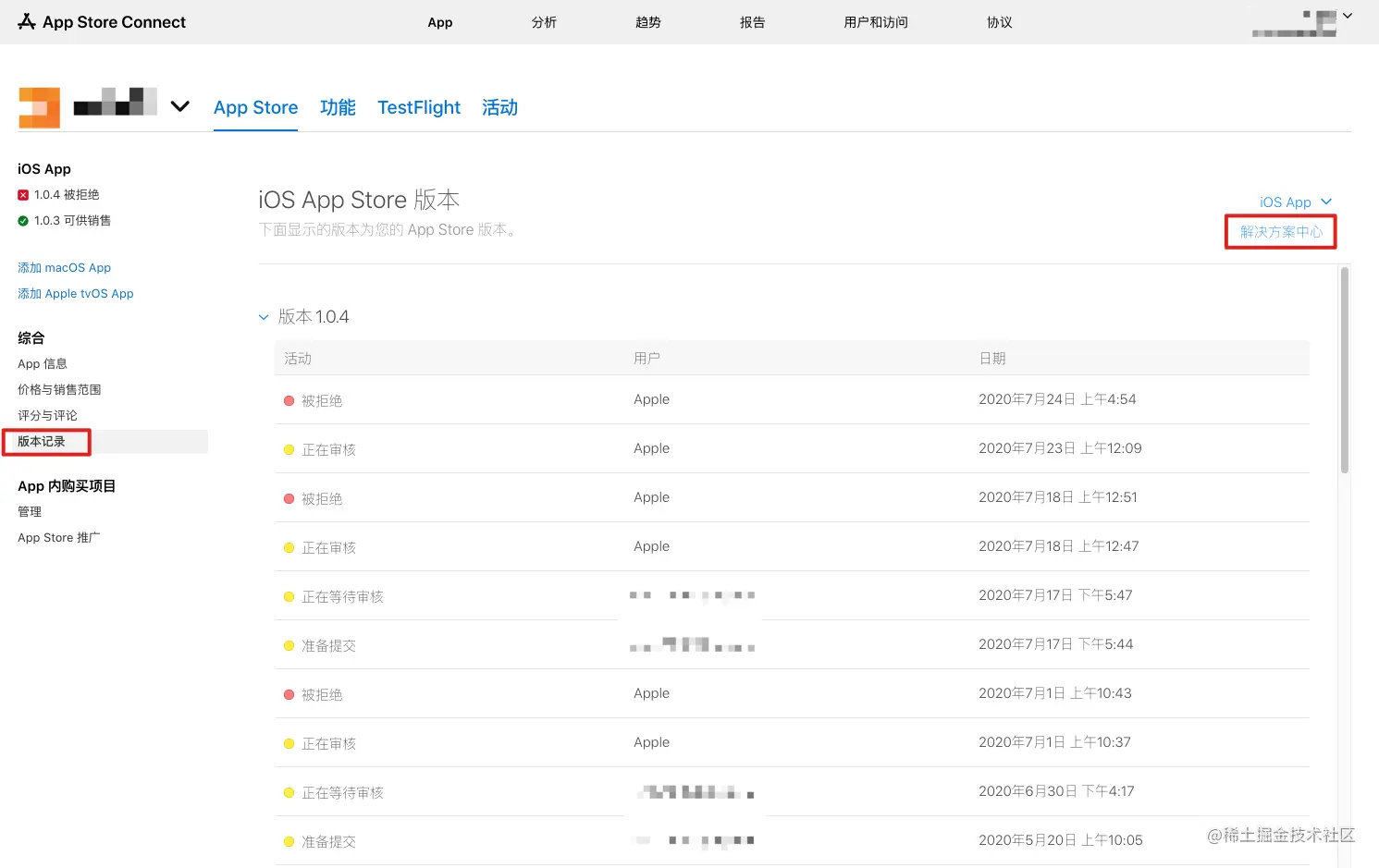Click yellow dot of 5月20日 准备提交 row
Image resolution: width=1379 pixels, height=868 pixels.
289,842
